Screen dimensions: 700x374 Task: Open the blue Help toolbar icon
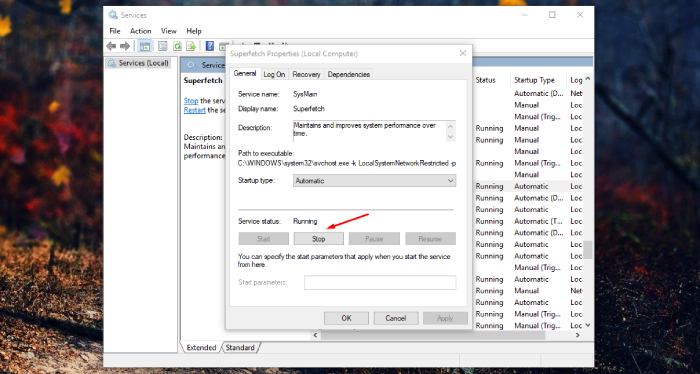tap(209, 46)
